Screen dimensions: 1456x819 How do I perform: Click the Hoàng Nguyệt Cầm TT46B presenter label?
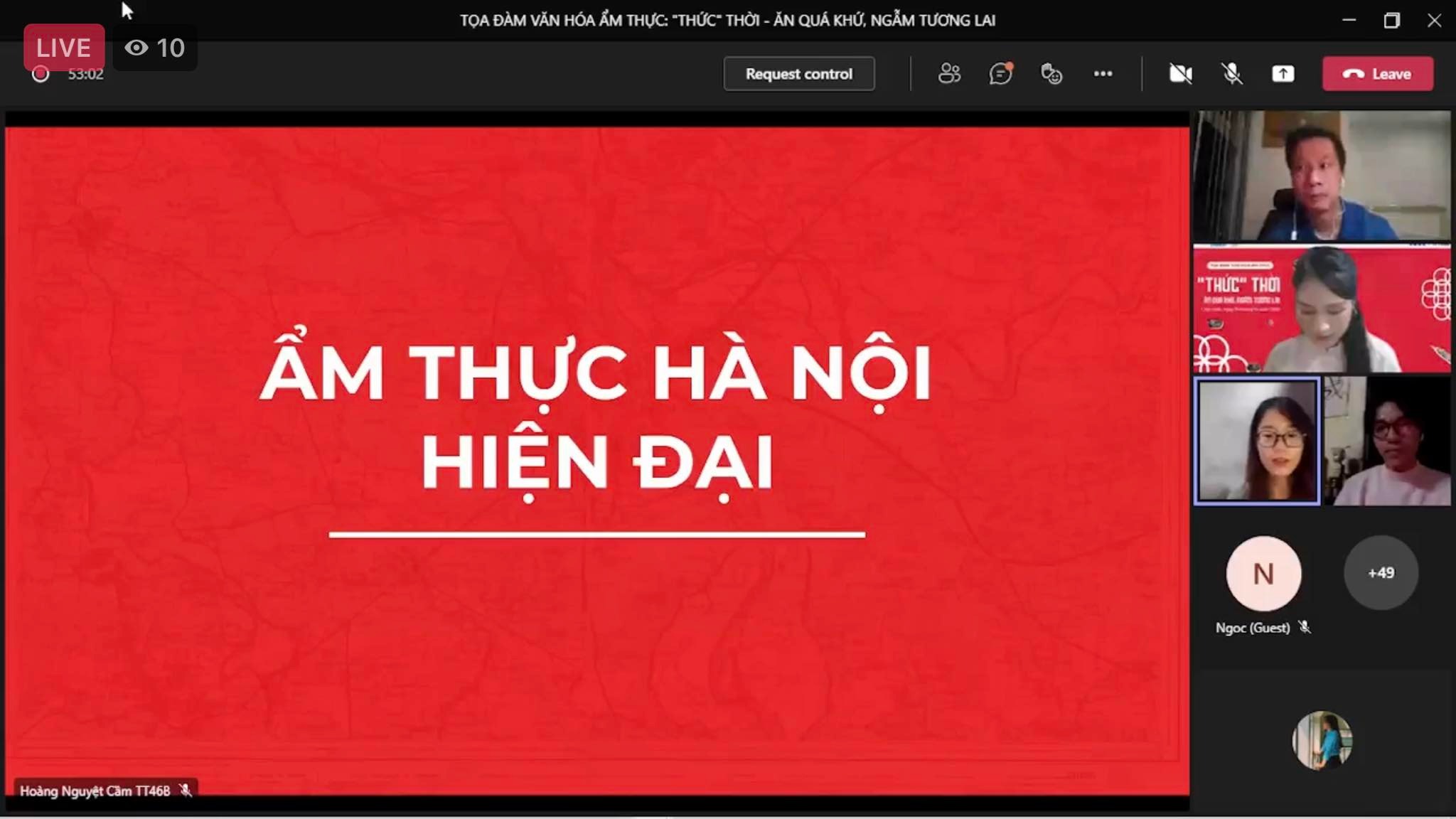95,791
